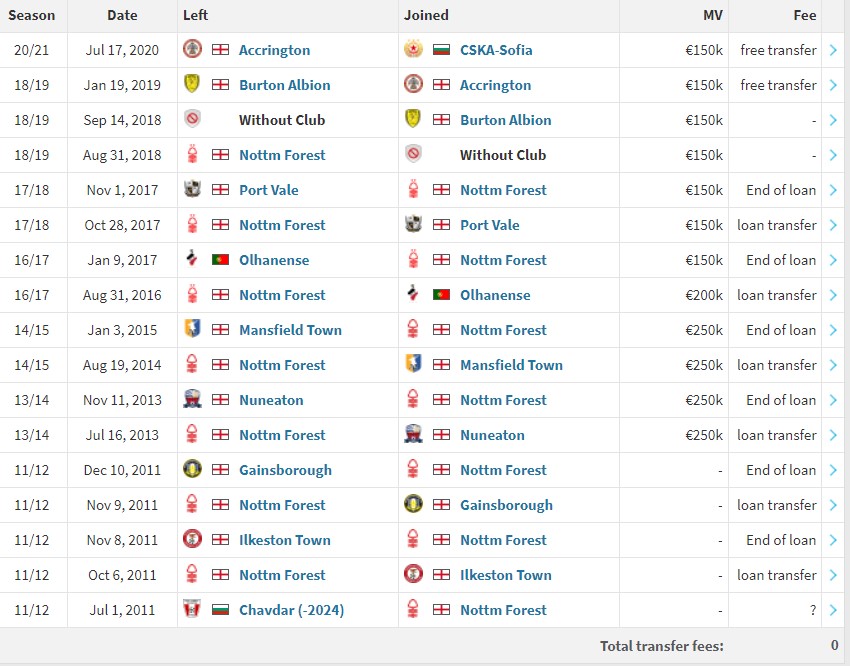Open the arrow for the Jul 1, 2011 transfer

point(833,610)
